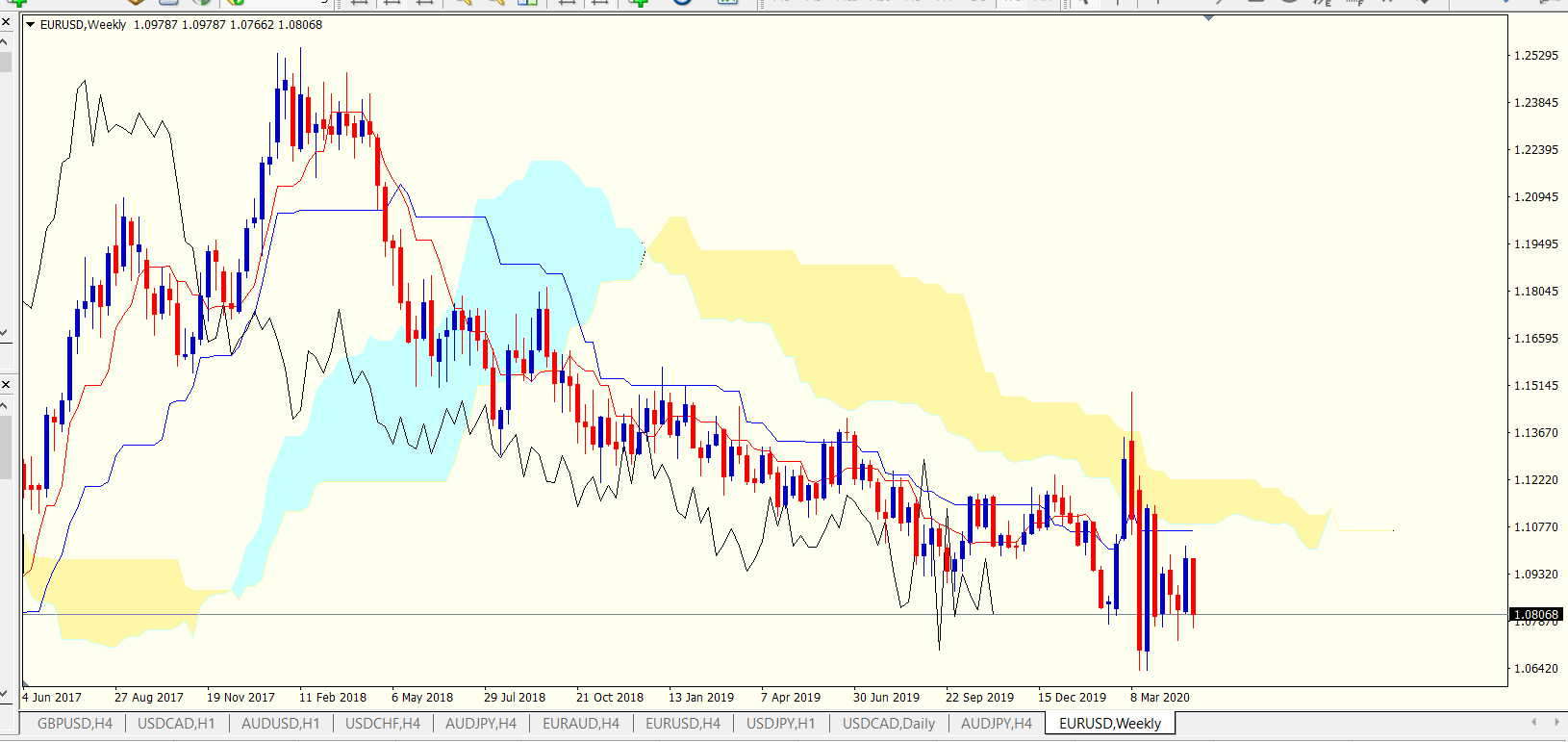Click the 1.22395 price scale label
The image size is (1568, 742).
pyautogui.click(x=1536, y=150)
